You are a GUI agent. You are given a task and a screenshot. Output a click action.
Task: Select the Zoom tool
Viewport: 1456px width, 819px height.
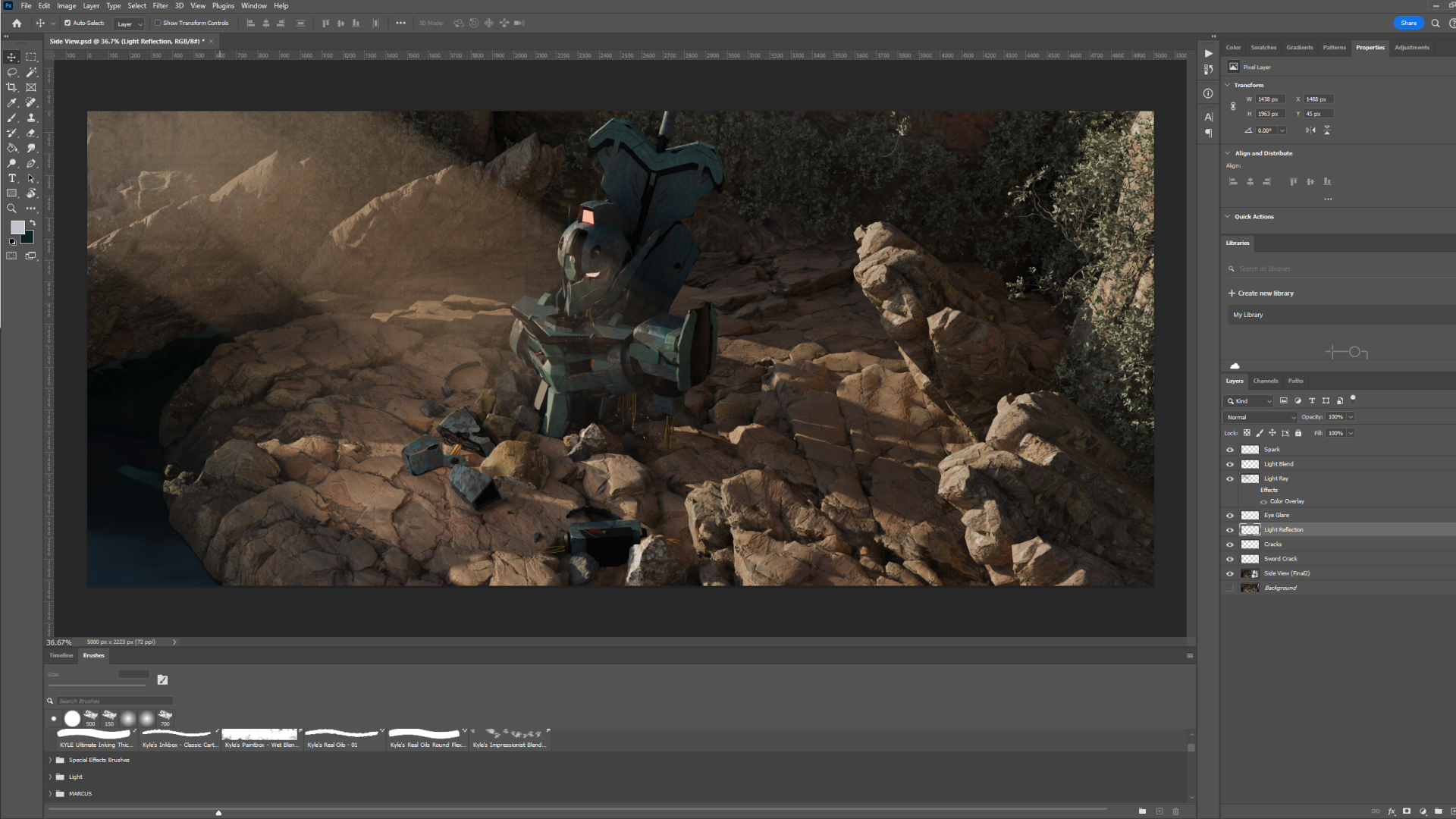point(12,209)
